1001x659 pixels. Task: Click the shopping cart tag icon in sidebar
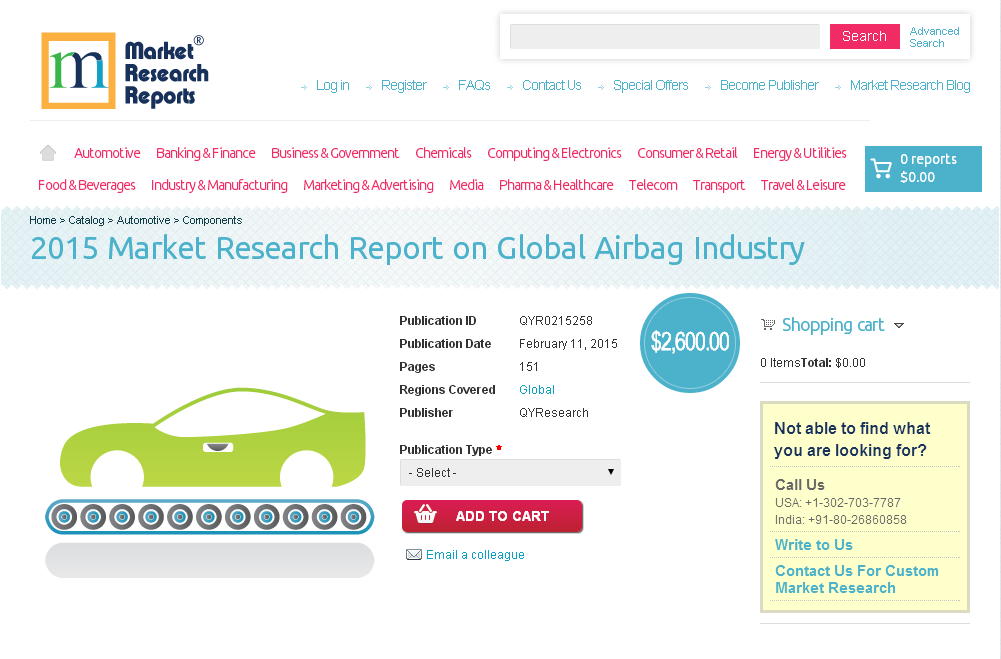pos(768,324)
